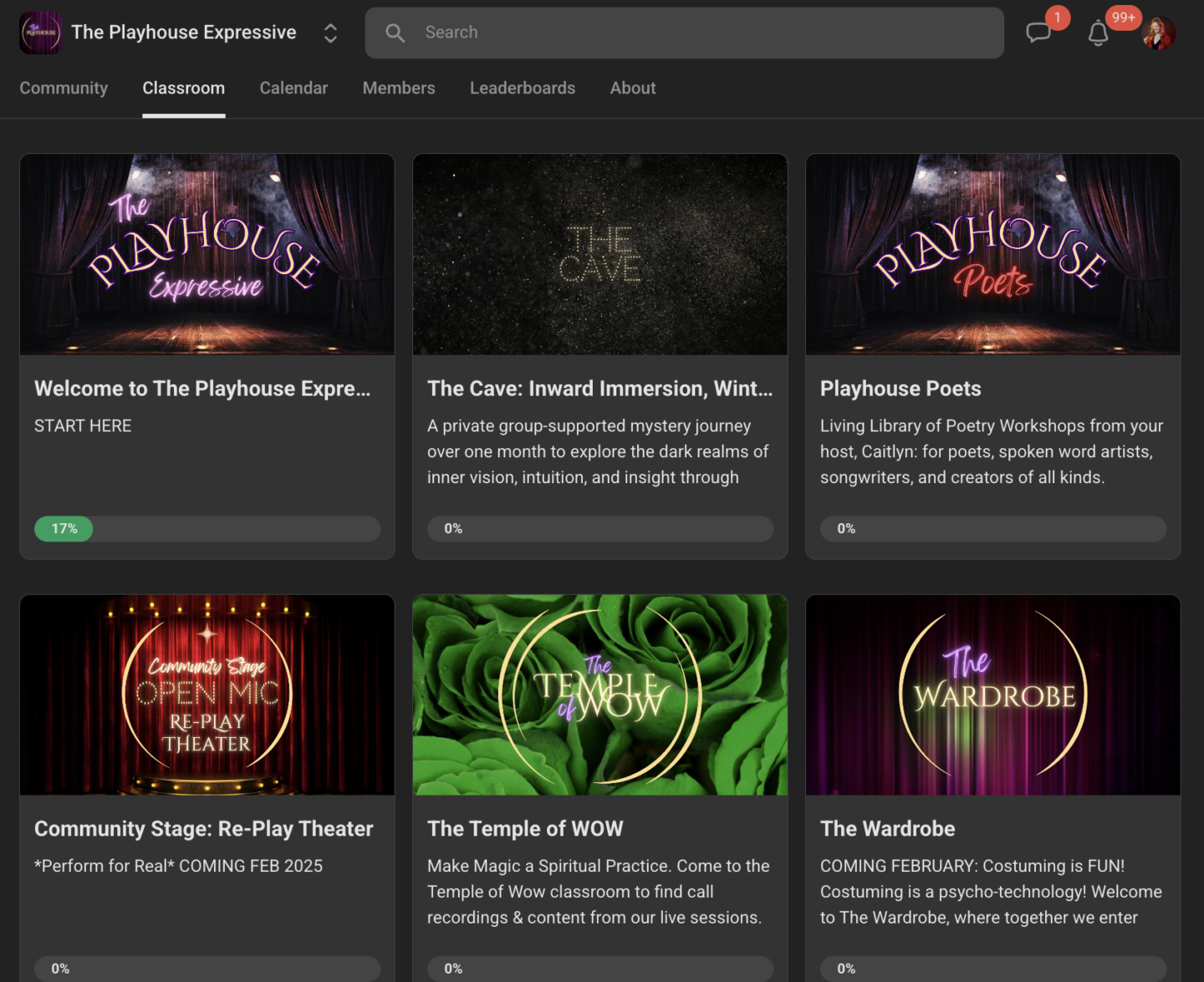The width and height of the screenshot is (1204, 982).
Task: Open The Cave course thumbnail
Action: [x=600, y=254]
